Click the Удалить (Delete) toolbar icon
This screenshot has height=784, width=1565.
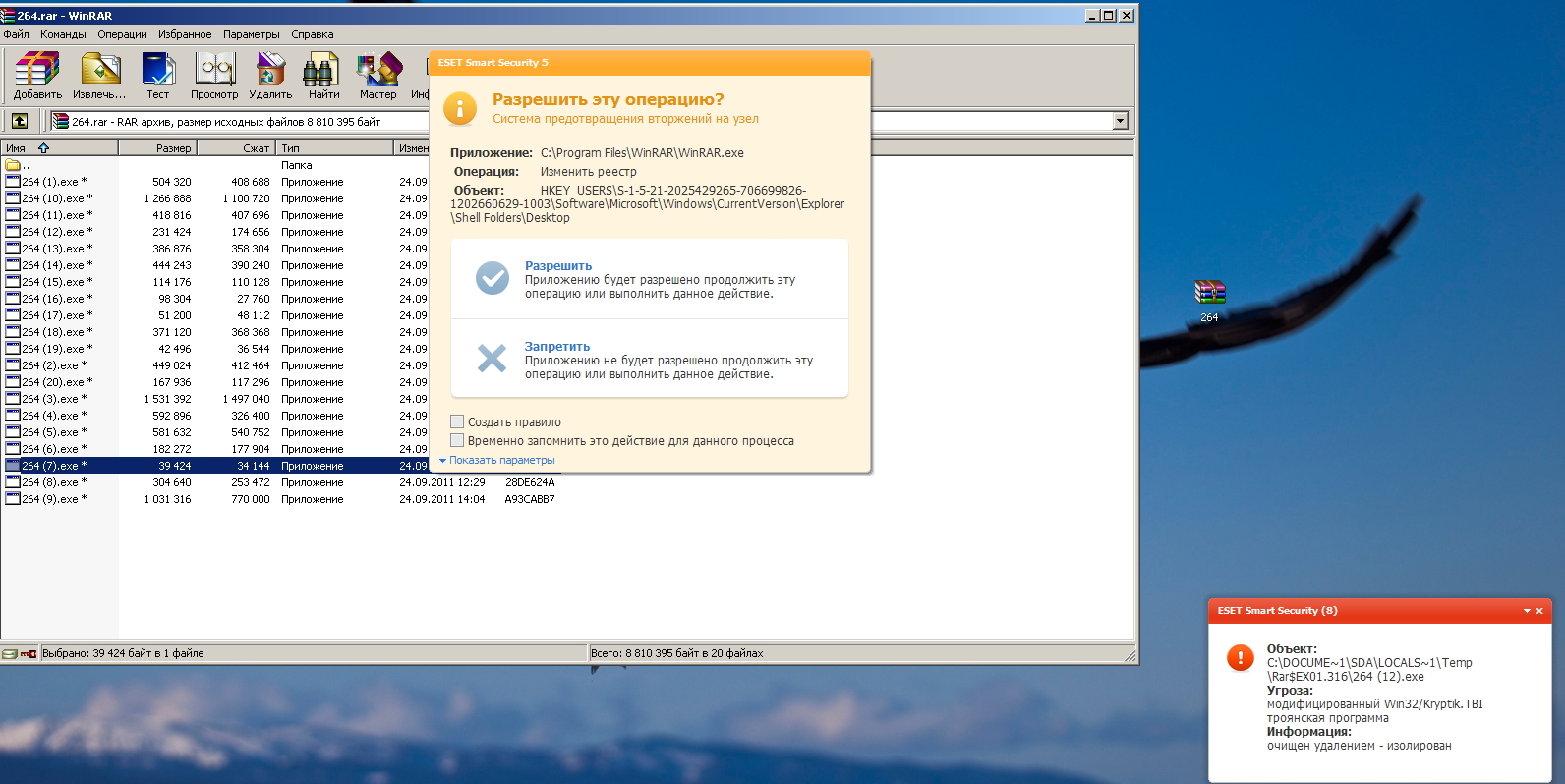click(x=270, y=76)
